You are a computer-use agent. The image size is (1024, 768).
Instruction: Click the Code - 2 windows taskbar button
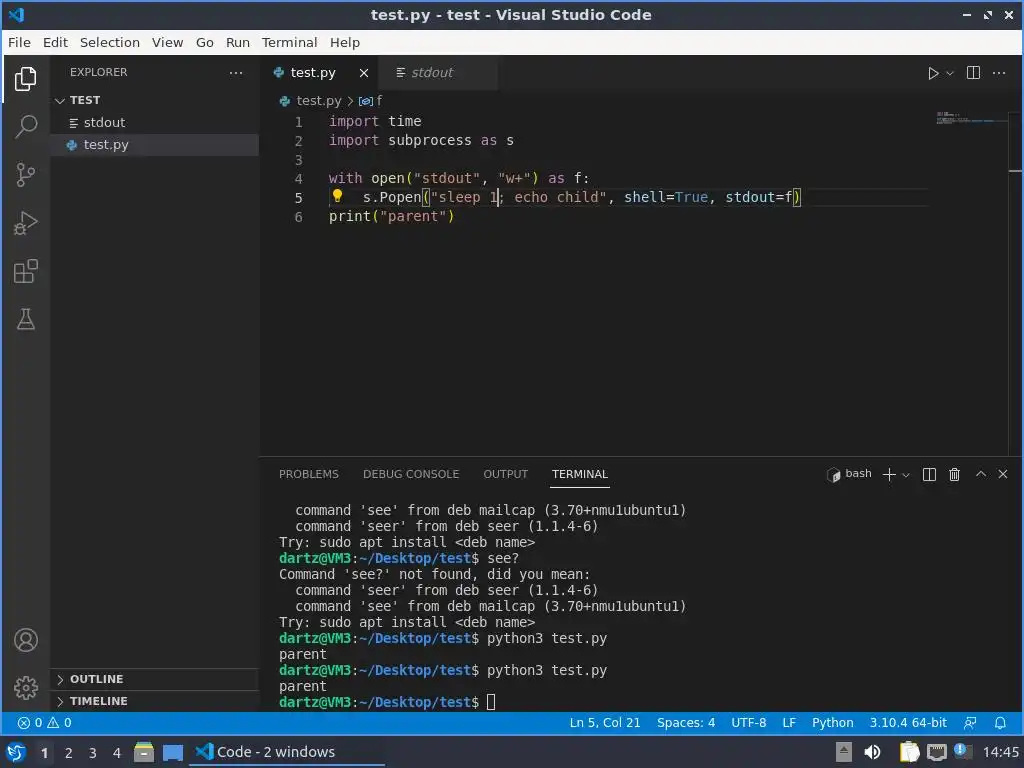[287, 752]
